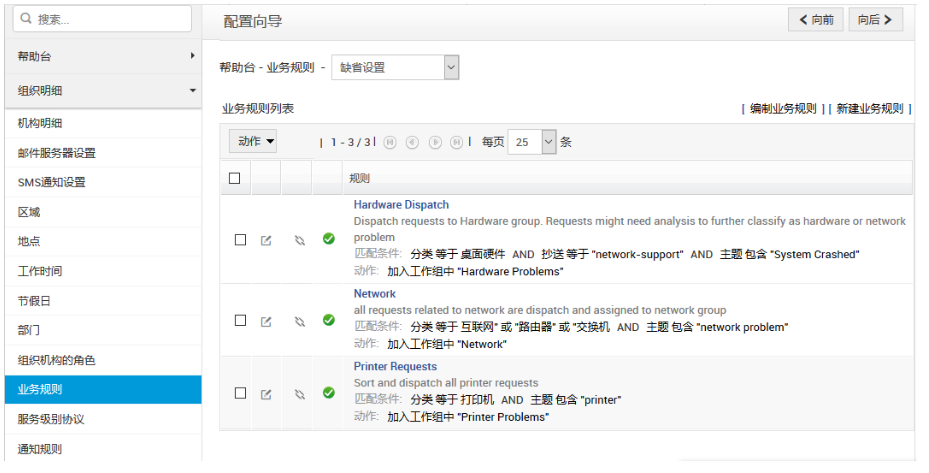The height and width of the screenshot is (473, 929).
Task: Go to next page of rule list
Action: (435, 142)
